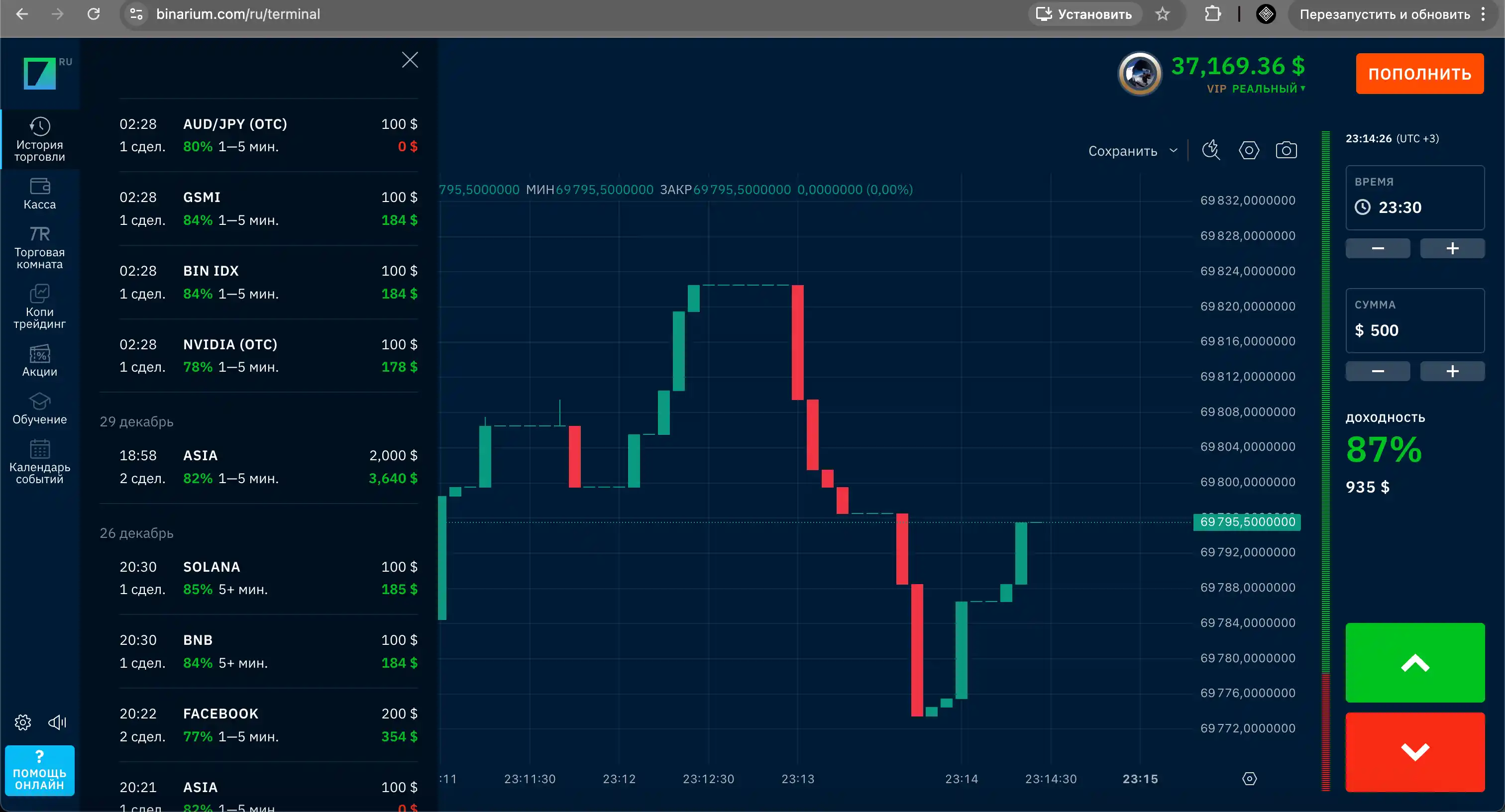
Task: Open the Акции promotions sidebar item
Action: [x=40, y=360]
